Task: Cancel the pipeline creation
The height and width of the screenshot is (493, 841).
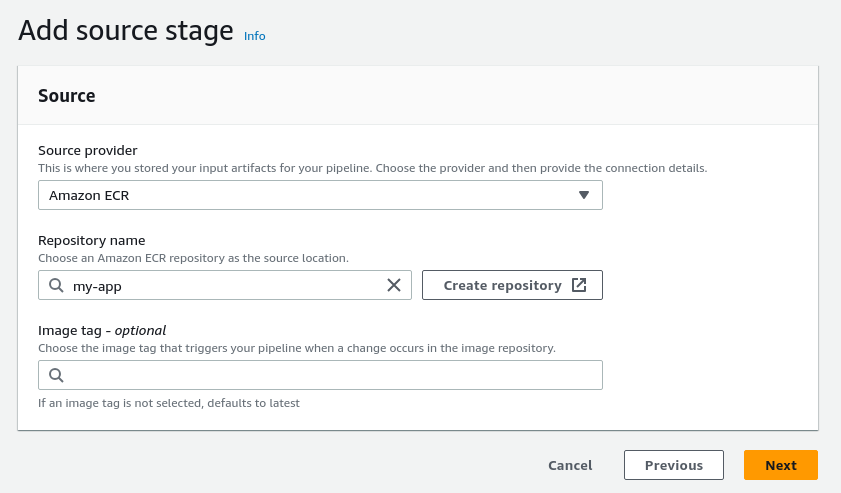Action: (570, 465)
